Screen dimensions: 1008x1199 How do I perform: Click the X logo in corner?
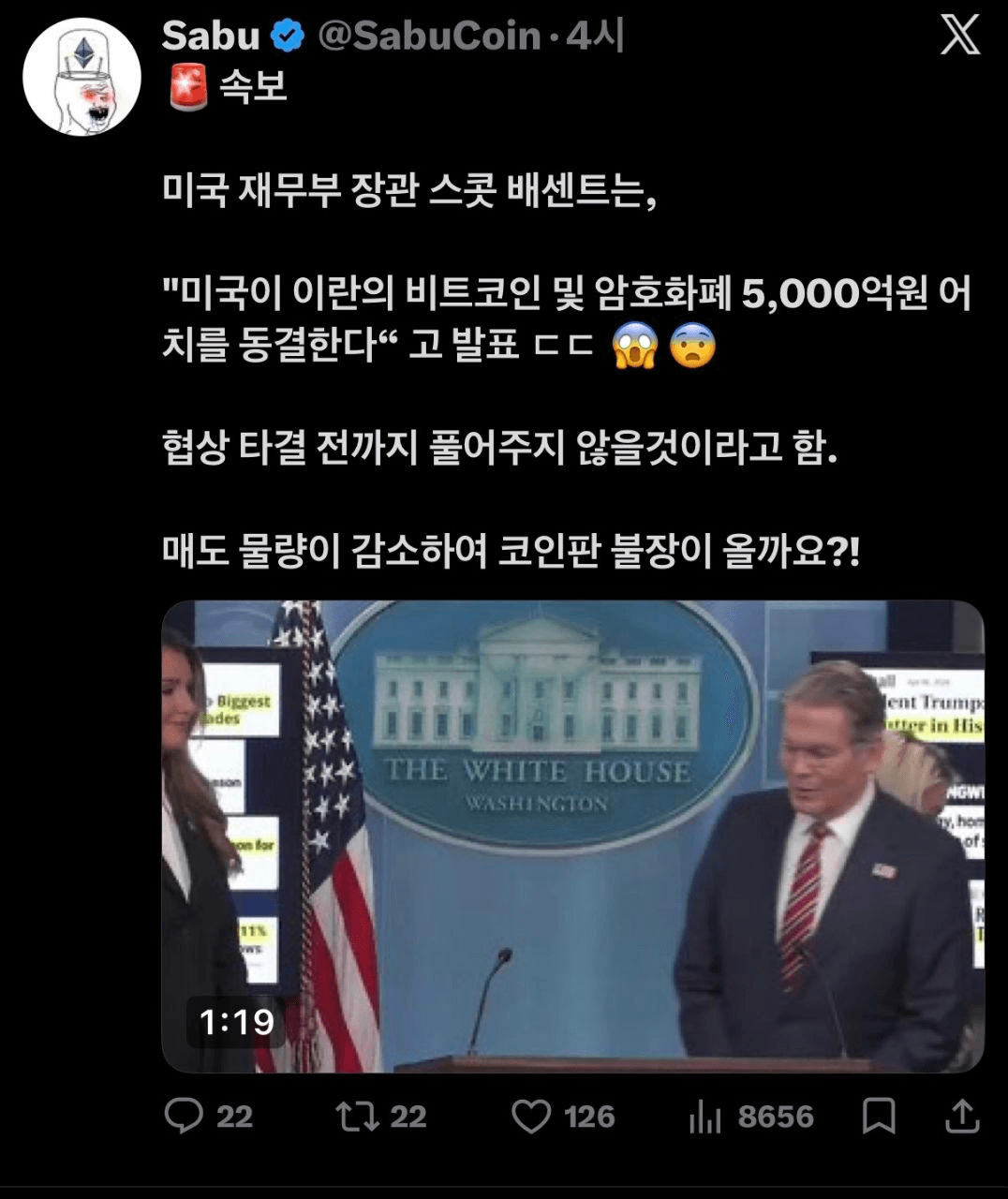click(x=960, y=36)
